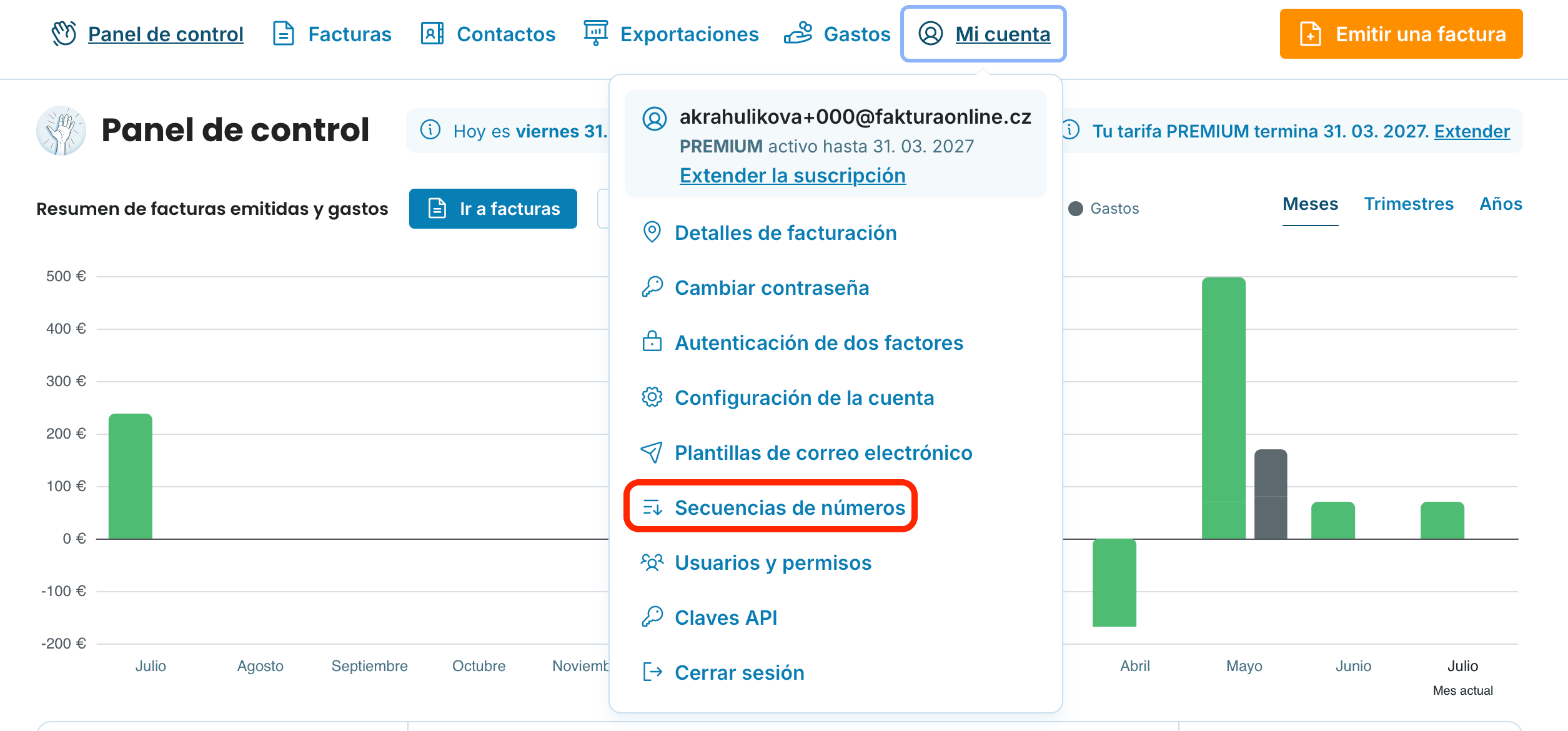Open Plantillas de correo electrónico
Screen dimensions: 1568x731
[x=823, y=453]
